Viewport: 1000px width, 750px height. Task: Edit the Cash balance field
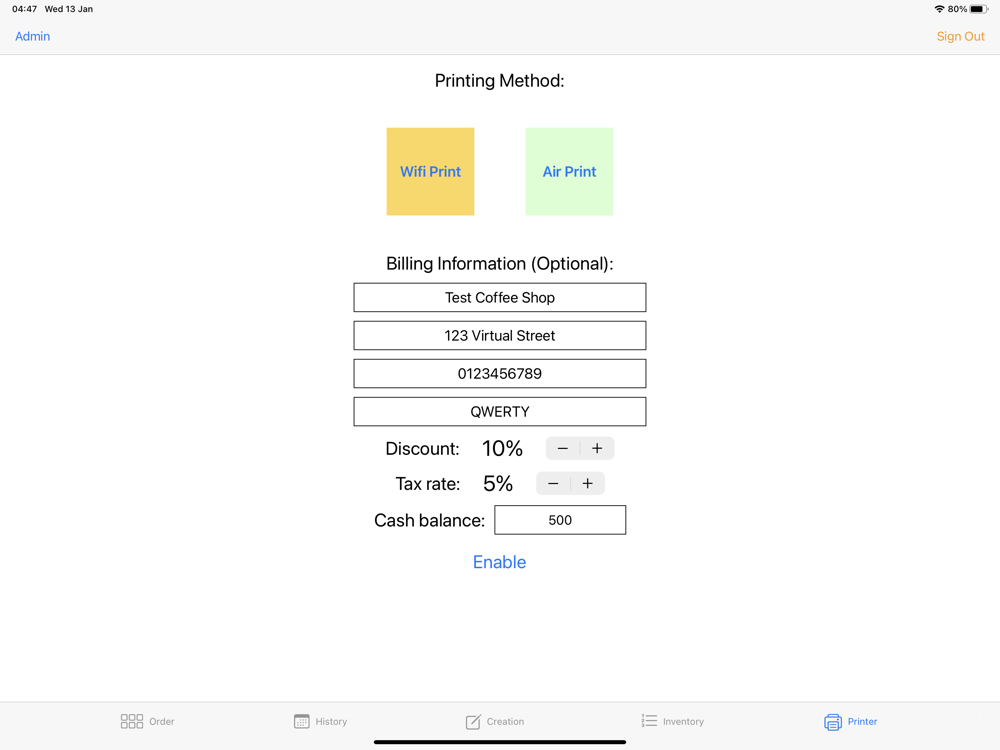coord(560,520)
